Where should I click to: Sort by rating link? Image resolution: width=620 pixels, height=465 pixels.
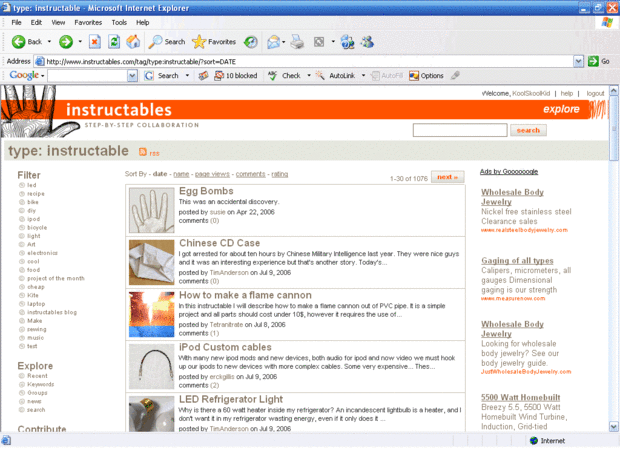pyautogui.click(x=280, y=174)
